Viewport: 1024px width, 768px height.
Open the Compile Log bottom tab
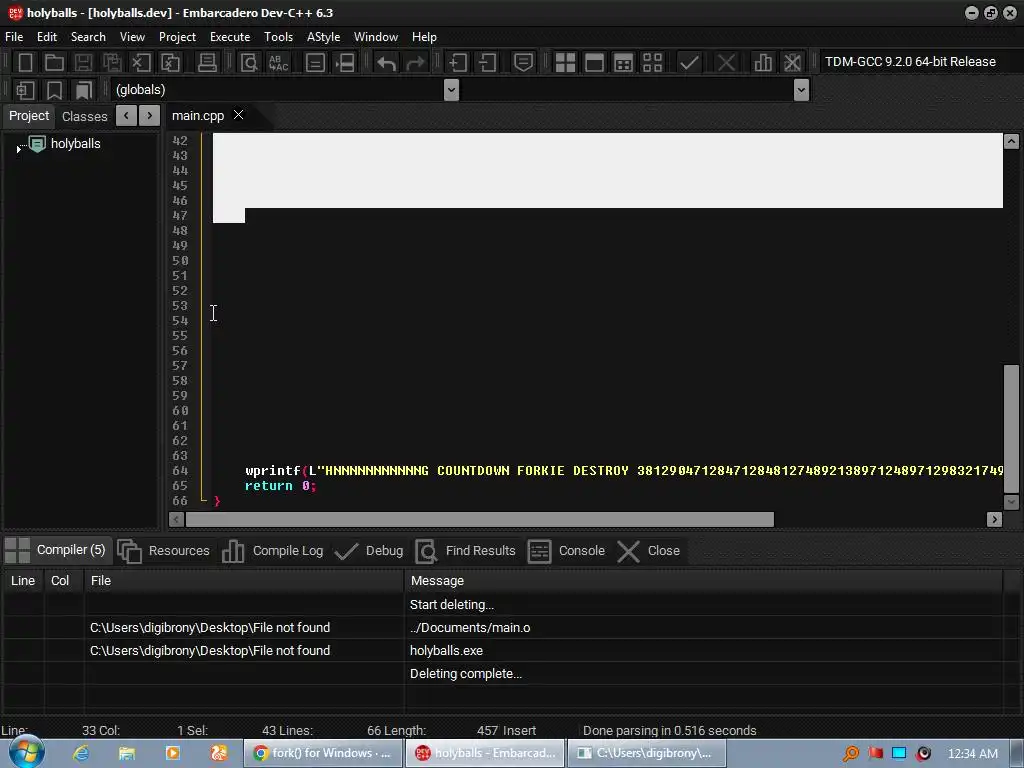point(272,551)
